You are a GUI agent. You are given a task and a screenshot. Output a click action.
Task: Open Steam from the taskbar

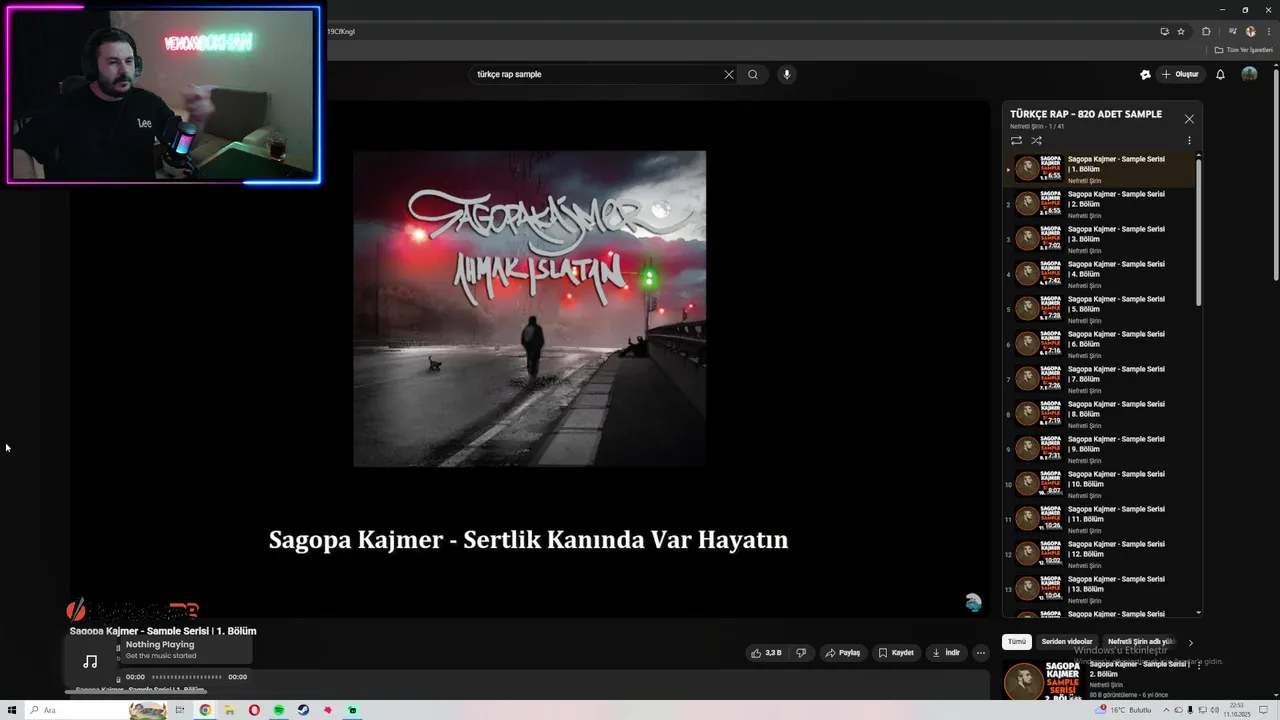pos(303,710)
